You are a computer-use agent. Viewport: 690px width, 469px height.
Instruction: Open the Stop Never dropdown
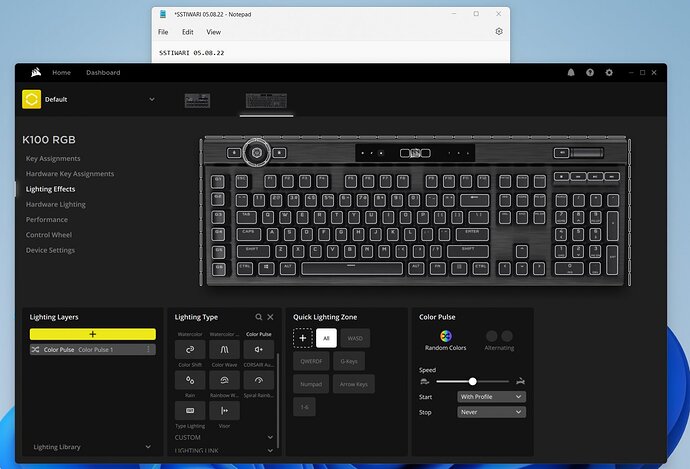coord(492,412)
